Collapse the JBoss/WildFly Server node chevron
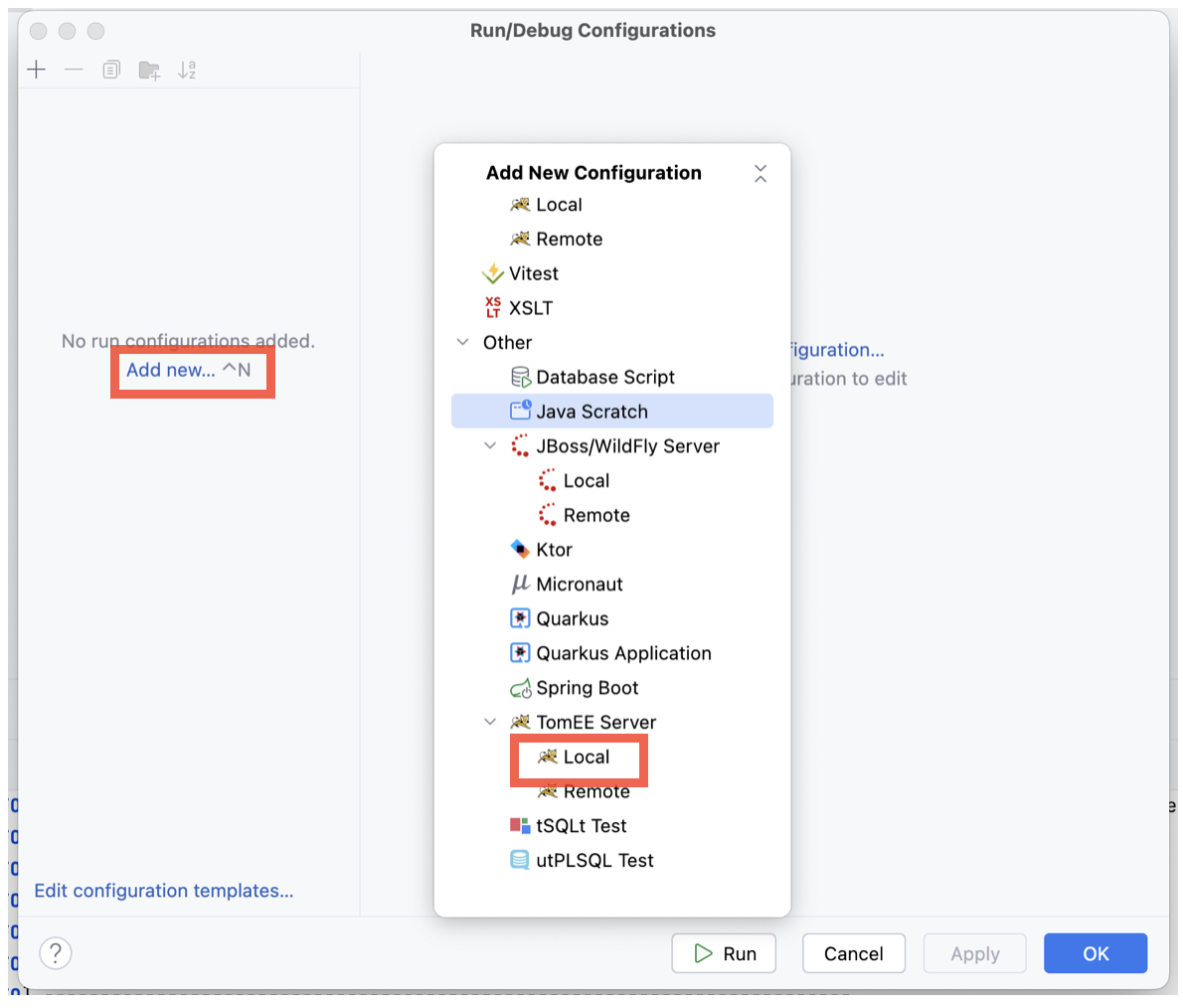 coord(490,445)
